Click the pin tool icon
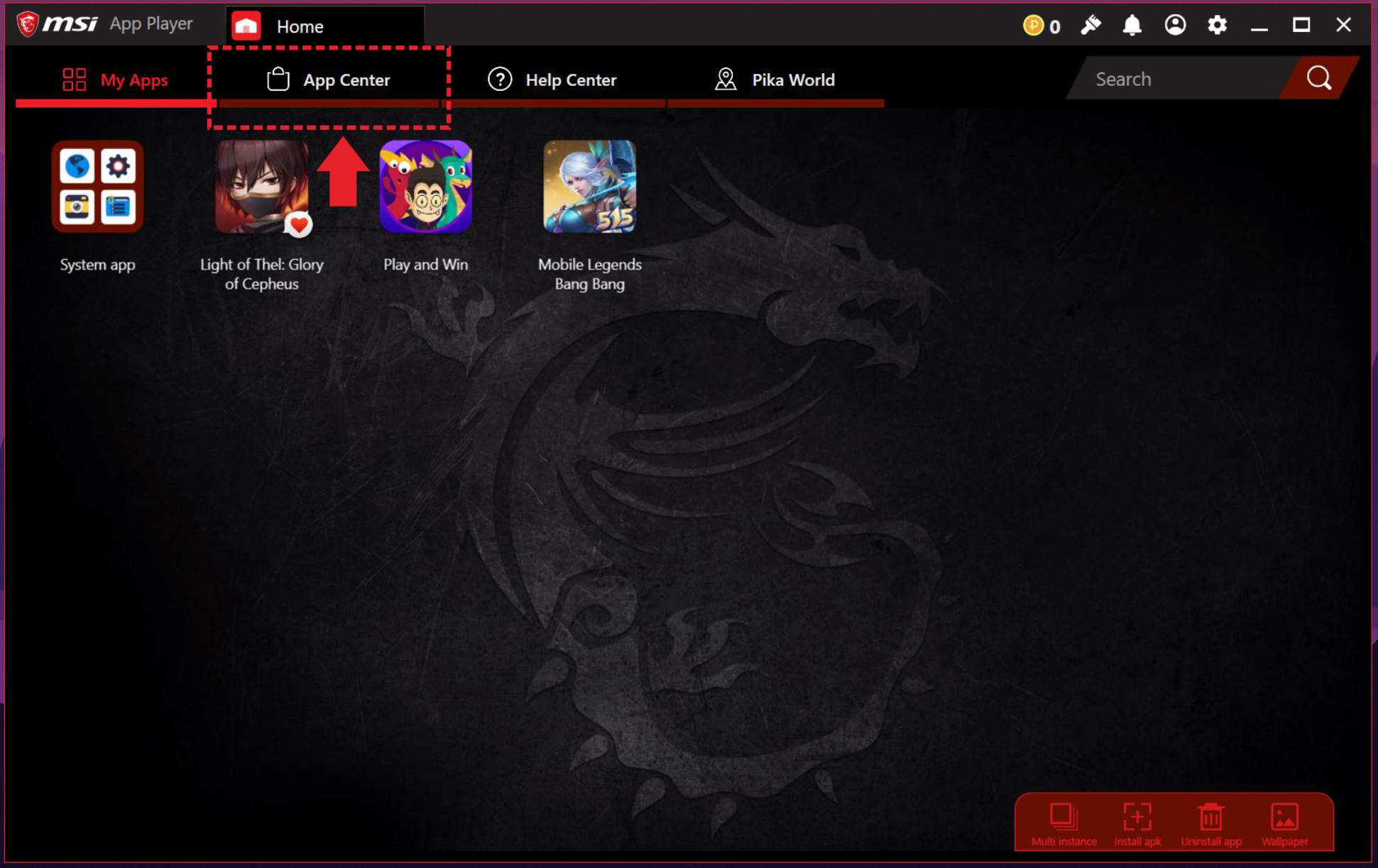Screen dimensions: 1378x868 pos(1090,26)
